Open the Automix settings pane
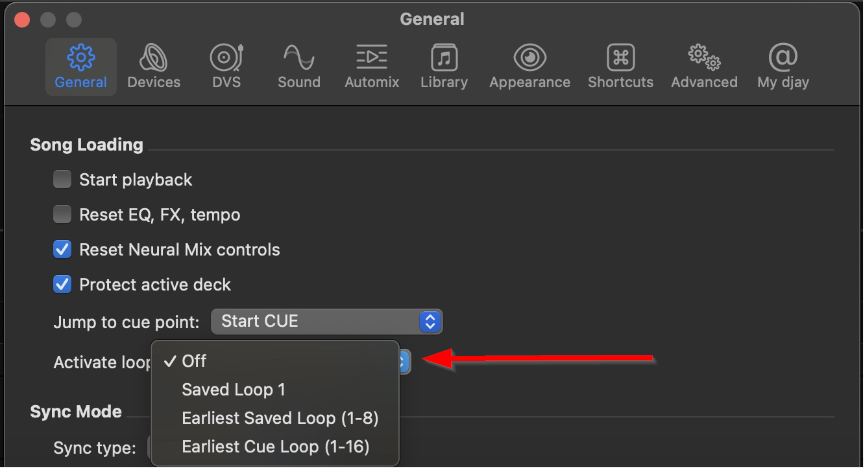The height and width of the screenshot is (468, 864). click(372, 66)
